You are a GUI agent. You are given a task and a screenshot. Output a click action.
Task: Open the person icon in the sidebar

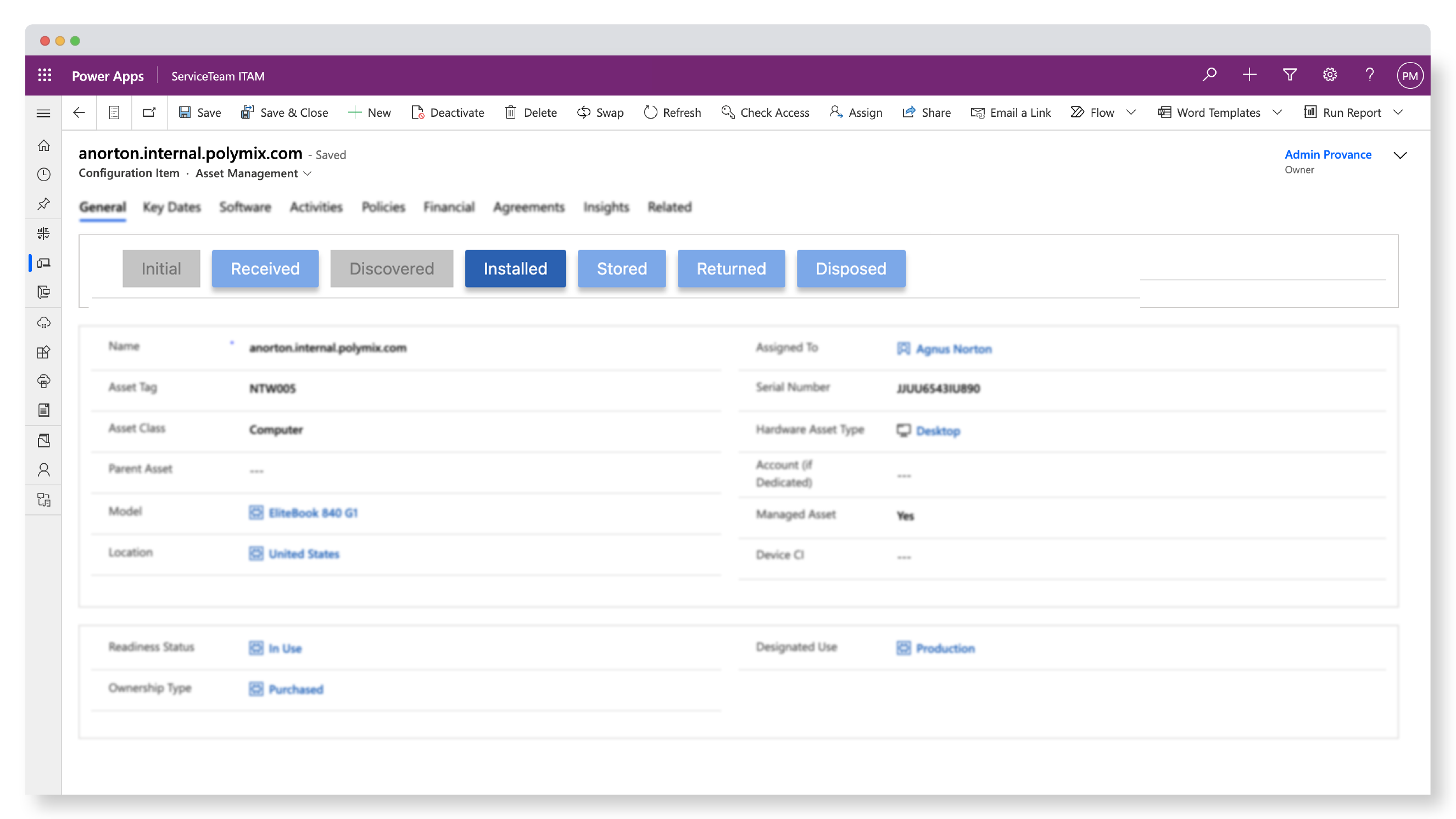(43, 470)
